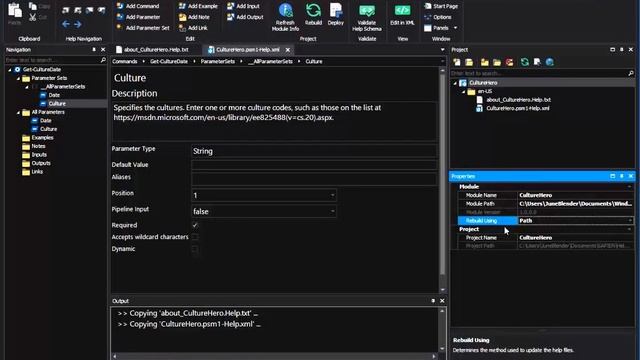Click Commands in the breadcrumb

point(124,61)
